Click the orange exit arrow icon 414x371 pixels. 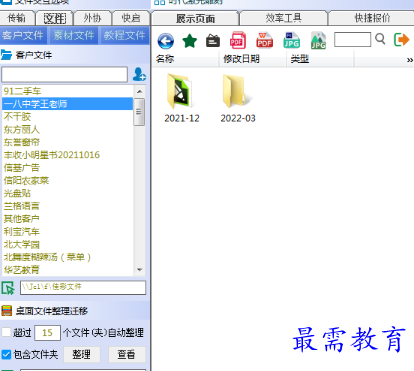pyautogui.click(x=401, y=40)
